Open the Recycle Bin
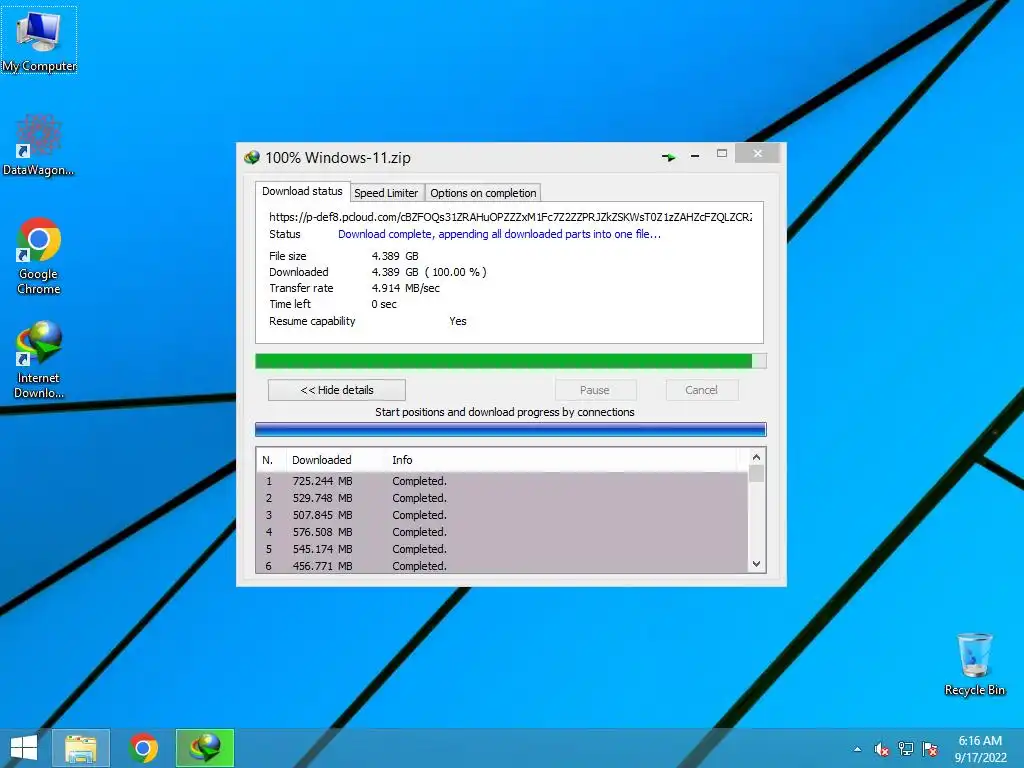This screenshot has width=1024, height=768. (974, 664)
